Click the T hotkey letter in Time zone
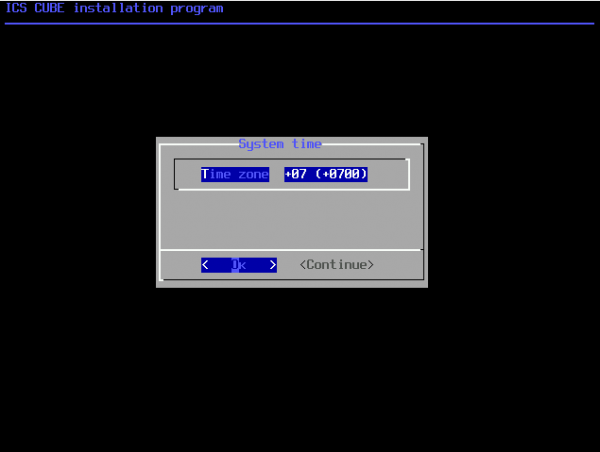The height and width of the screenshot is (452, 600). (205, 174)
